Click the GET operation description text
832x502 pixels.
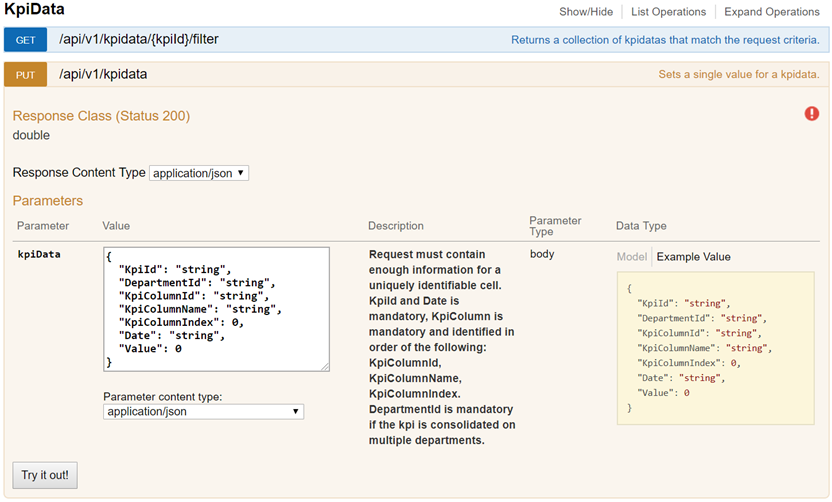(x=664, y=41)
